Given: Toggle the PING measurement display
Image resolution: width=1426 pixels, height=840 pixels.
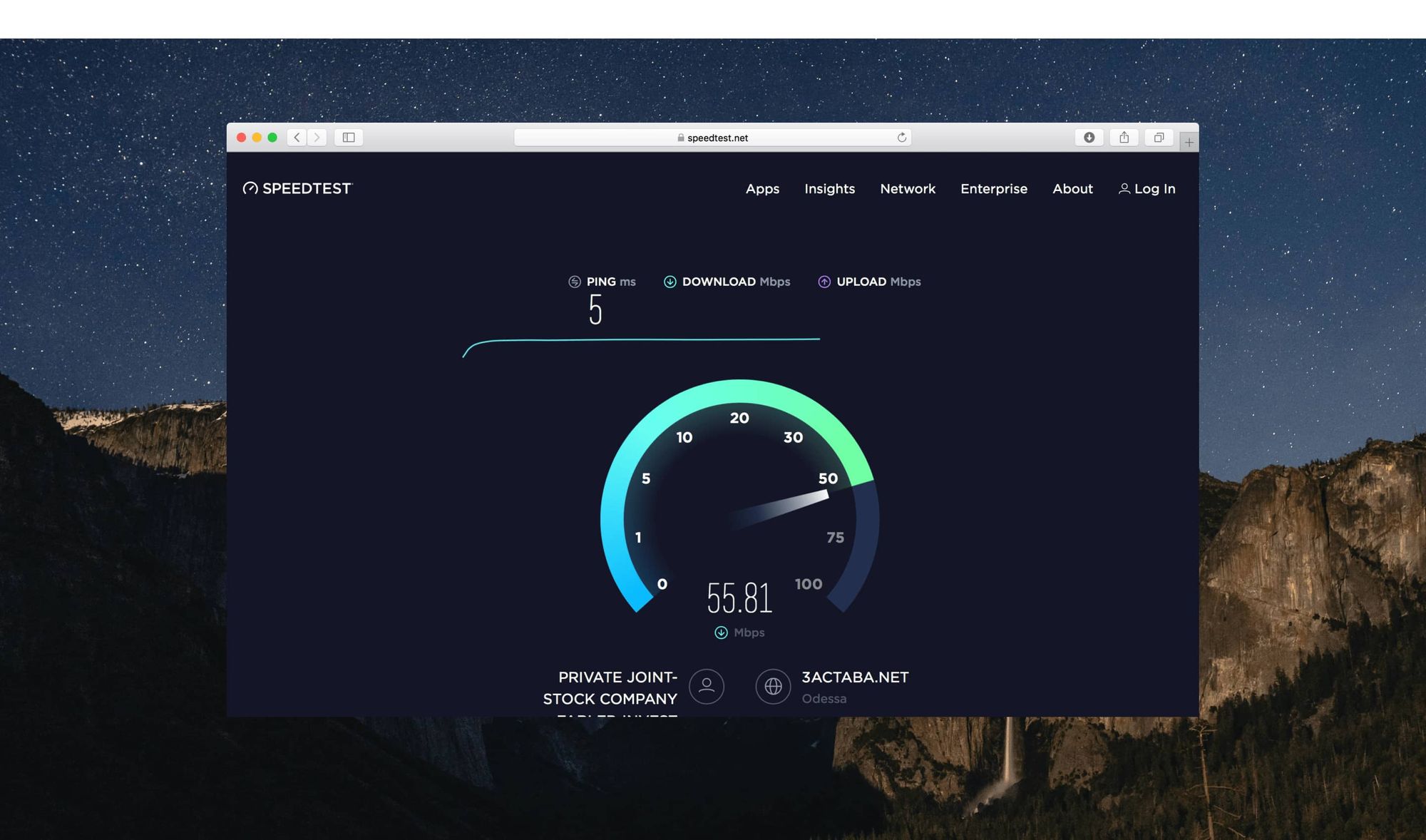Looking at the screenshot, I should 601,282.
